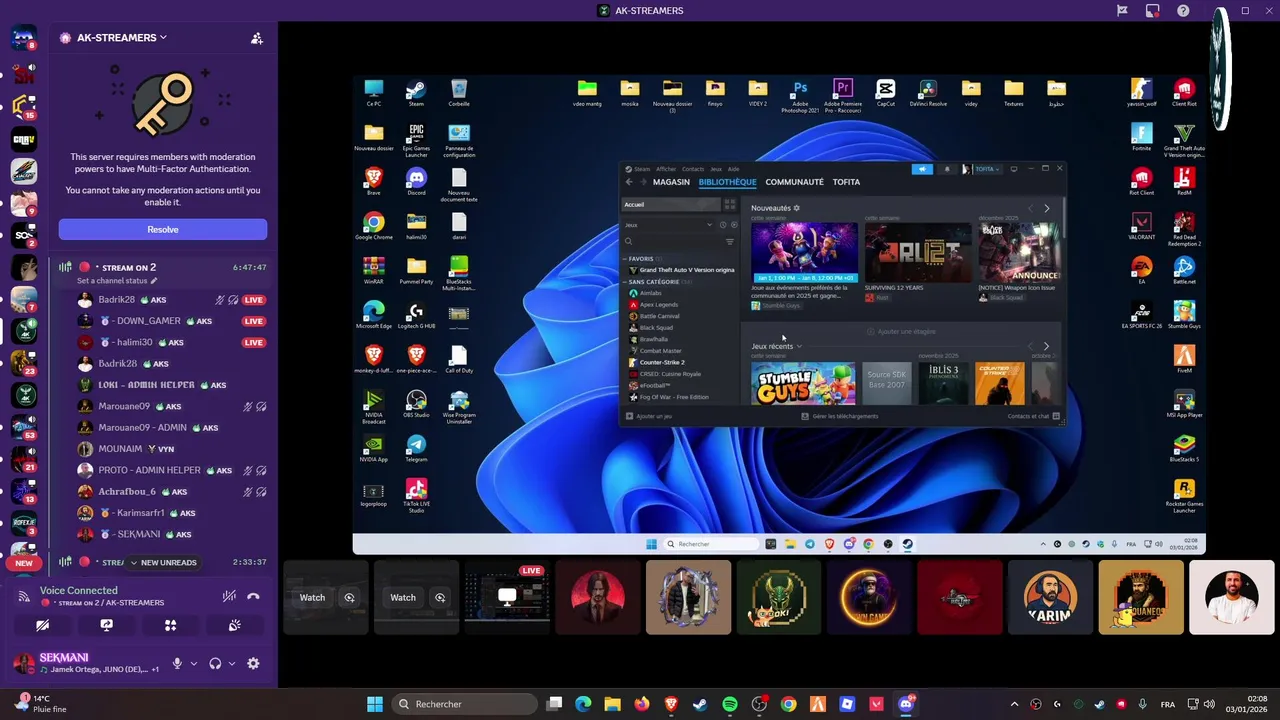The image size is (1280, 720).
Task: Edit 'Set a channel status' pencil
Action: tap(154, 281)
